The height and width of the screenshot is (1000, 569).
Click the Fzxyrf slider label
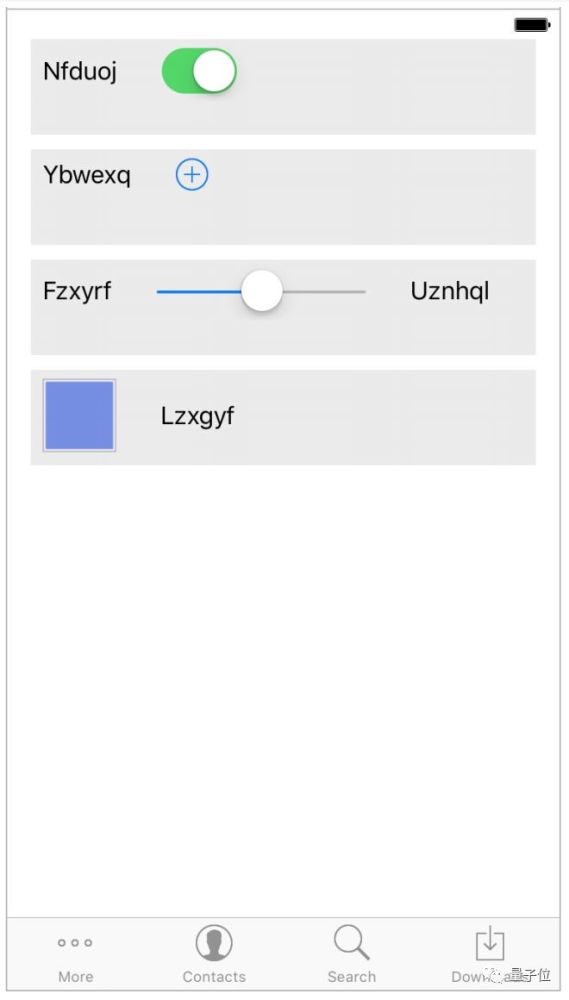point(77,291)
